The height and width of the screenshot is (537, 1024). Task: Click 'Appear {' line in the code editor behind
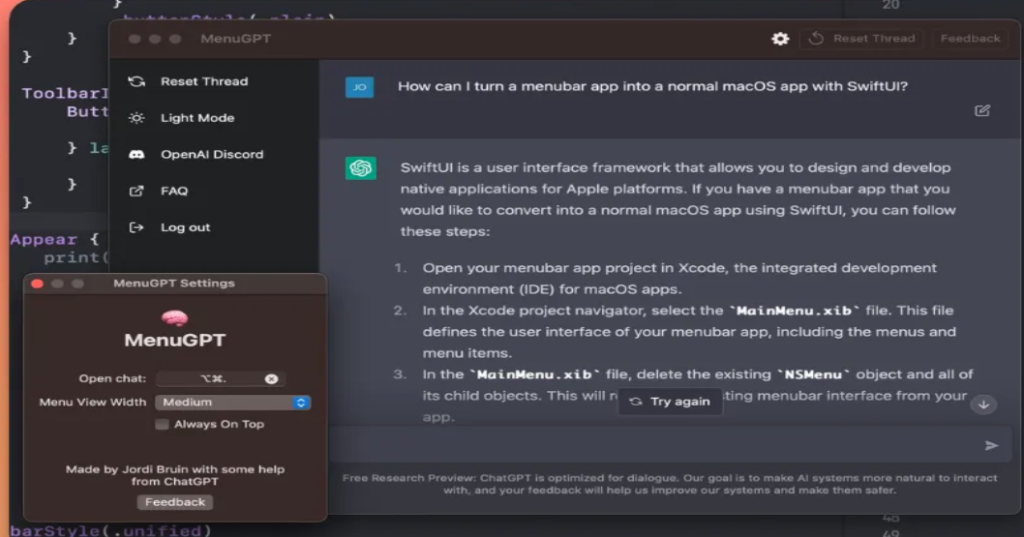point(54,239)
